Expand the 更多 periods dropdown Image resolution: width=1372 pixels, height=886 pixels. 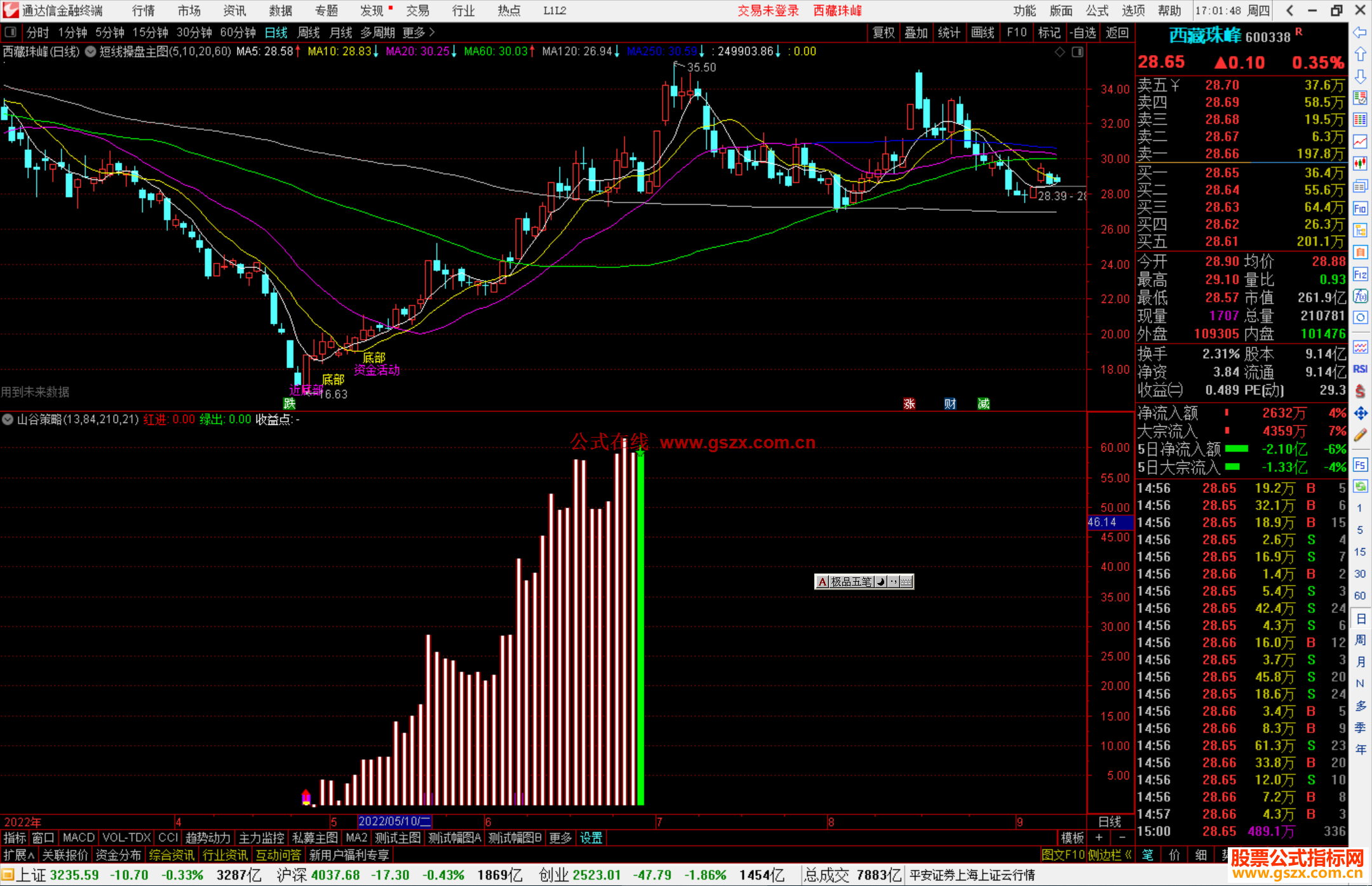point(418,32)
